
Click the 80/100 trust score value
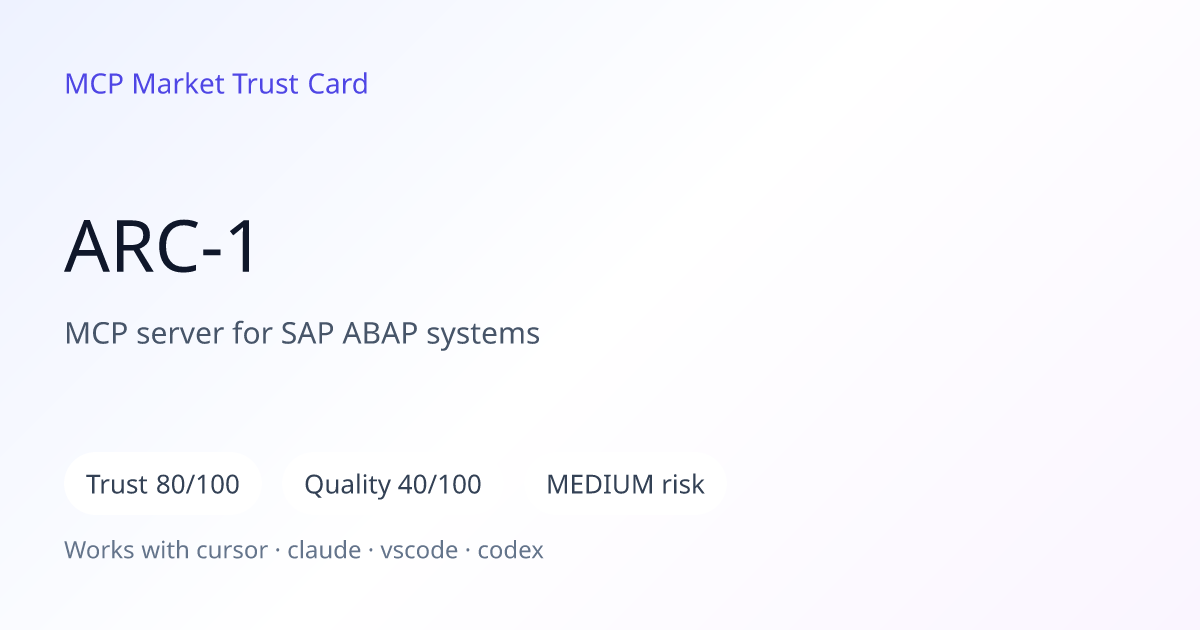(198, 485)
